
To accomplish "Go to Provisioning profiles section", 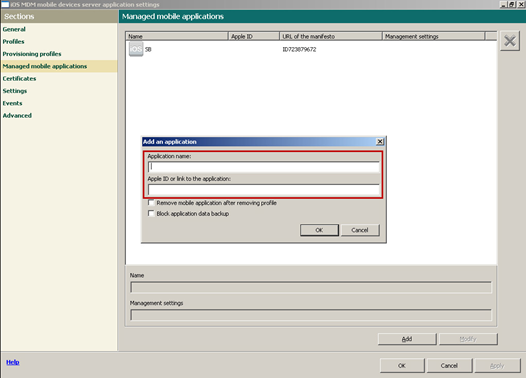I will 32,54.
